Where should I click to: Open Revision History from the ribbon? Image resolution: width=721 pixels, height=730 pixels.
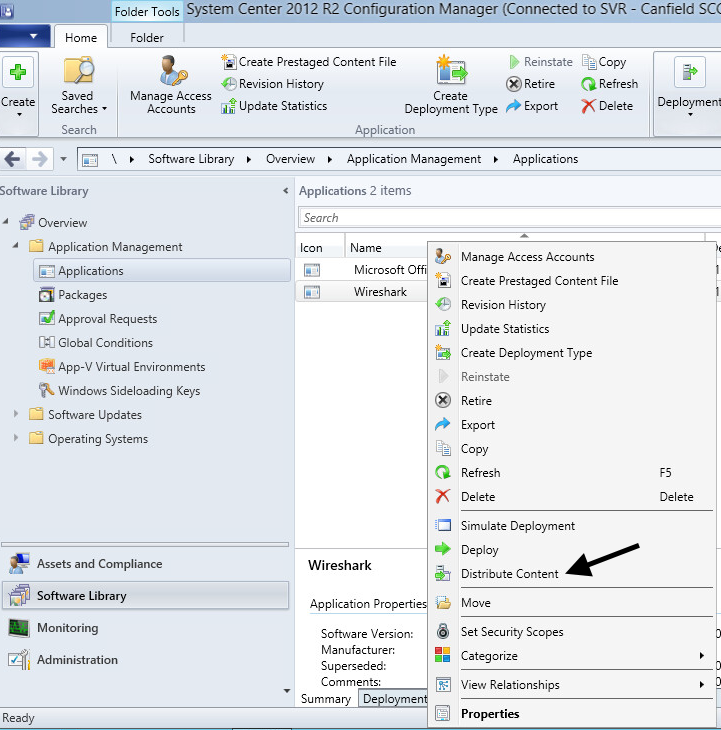[x=272, y=84]
